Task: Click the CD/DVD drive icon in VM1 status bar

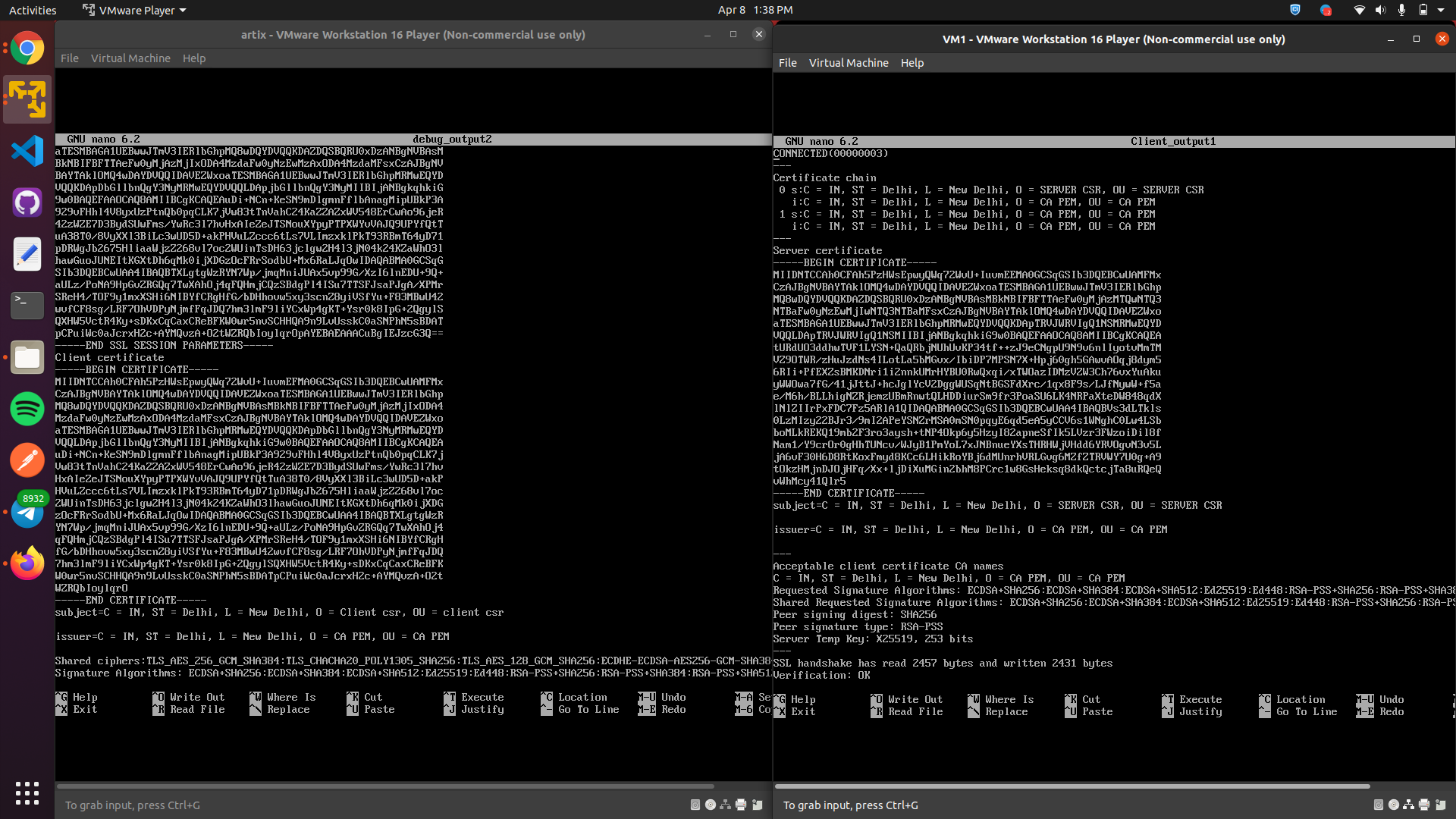Action: click(x=1393, y=805)
